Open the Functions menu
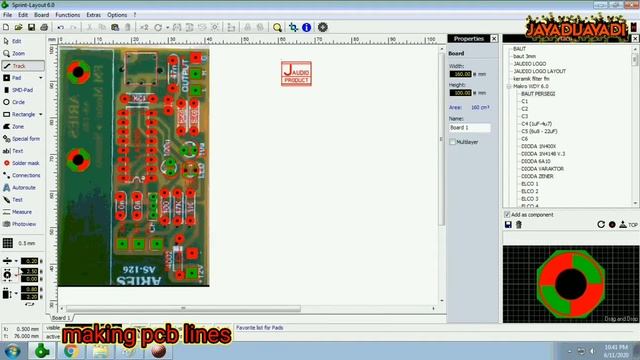The height and width of the screenshot is (360, 640). (x=67, y=15)
